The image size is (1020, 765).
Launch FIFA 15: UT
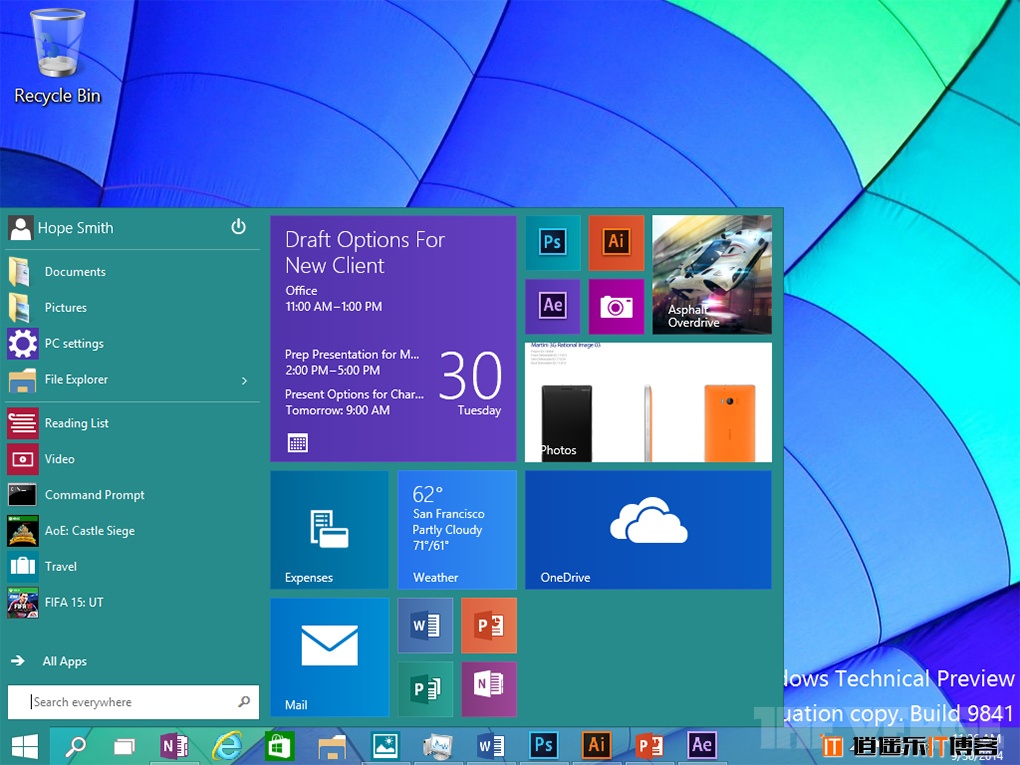(x=133, y=602)
